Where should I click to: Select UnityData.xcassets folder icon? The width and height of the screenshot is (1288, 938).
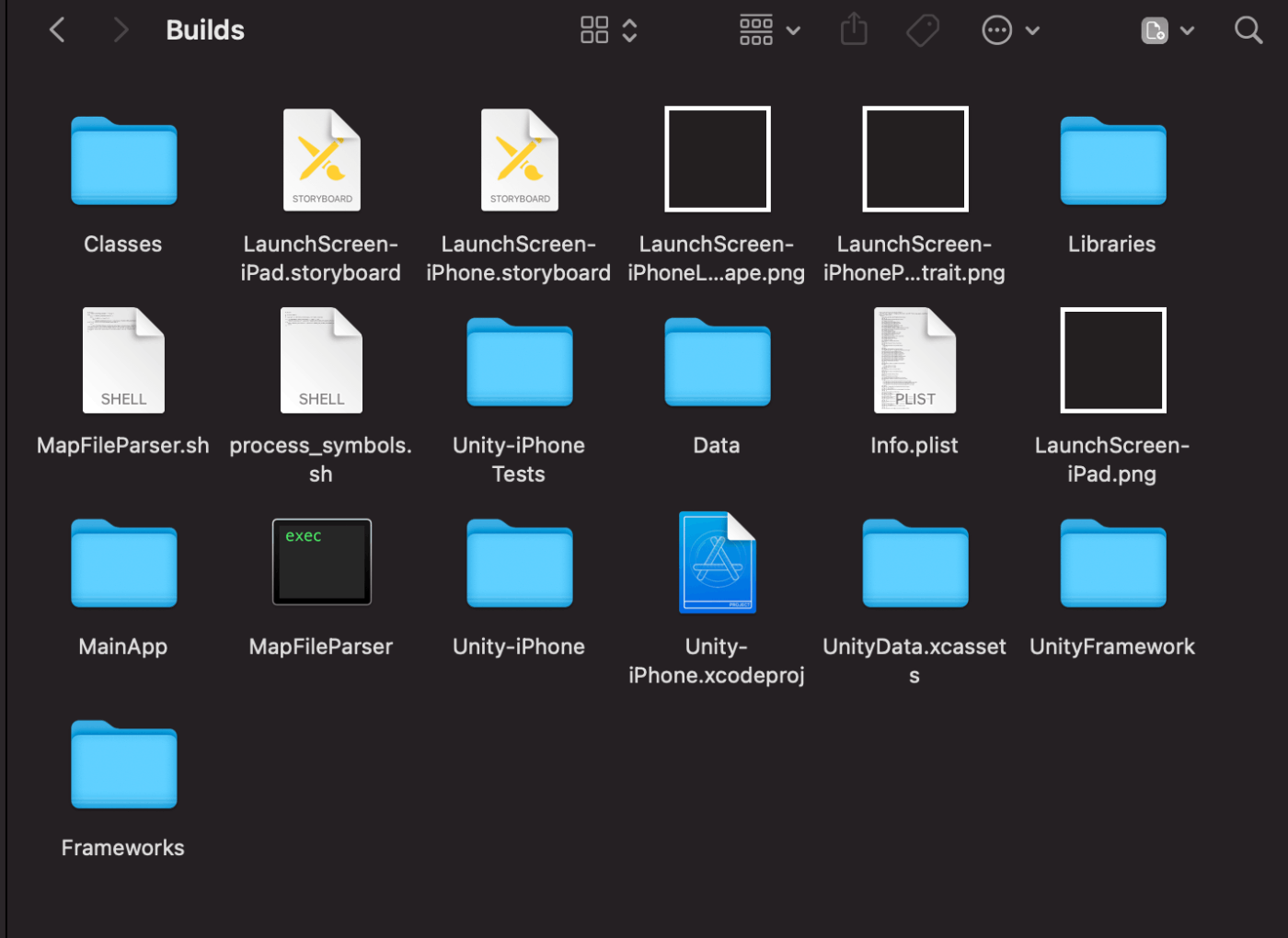point(915,563)
